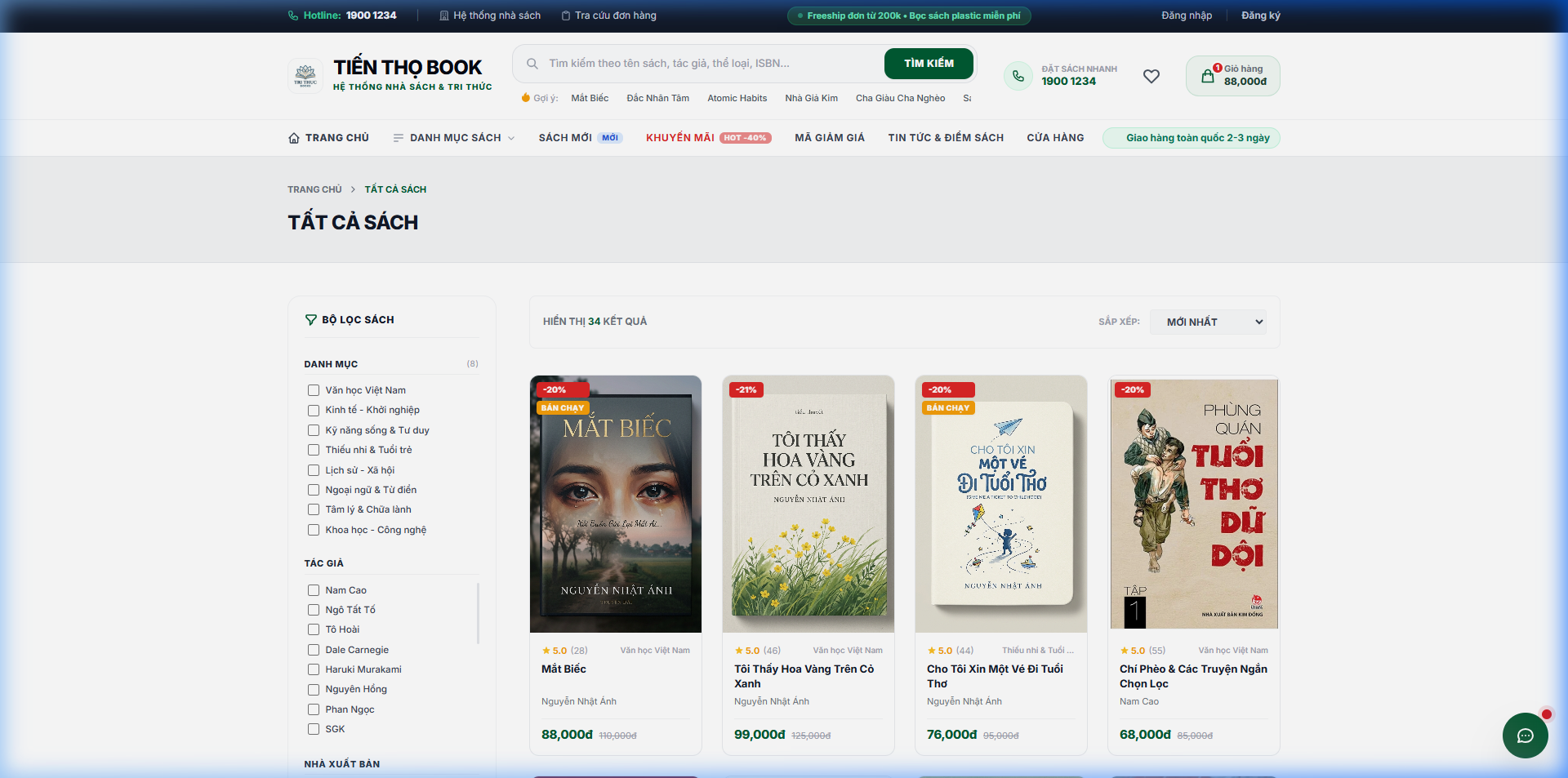
Task: Click the store building icon for Hệ thống nhà sách
Action: 444,16
